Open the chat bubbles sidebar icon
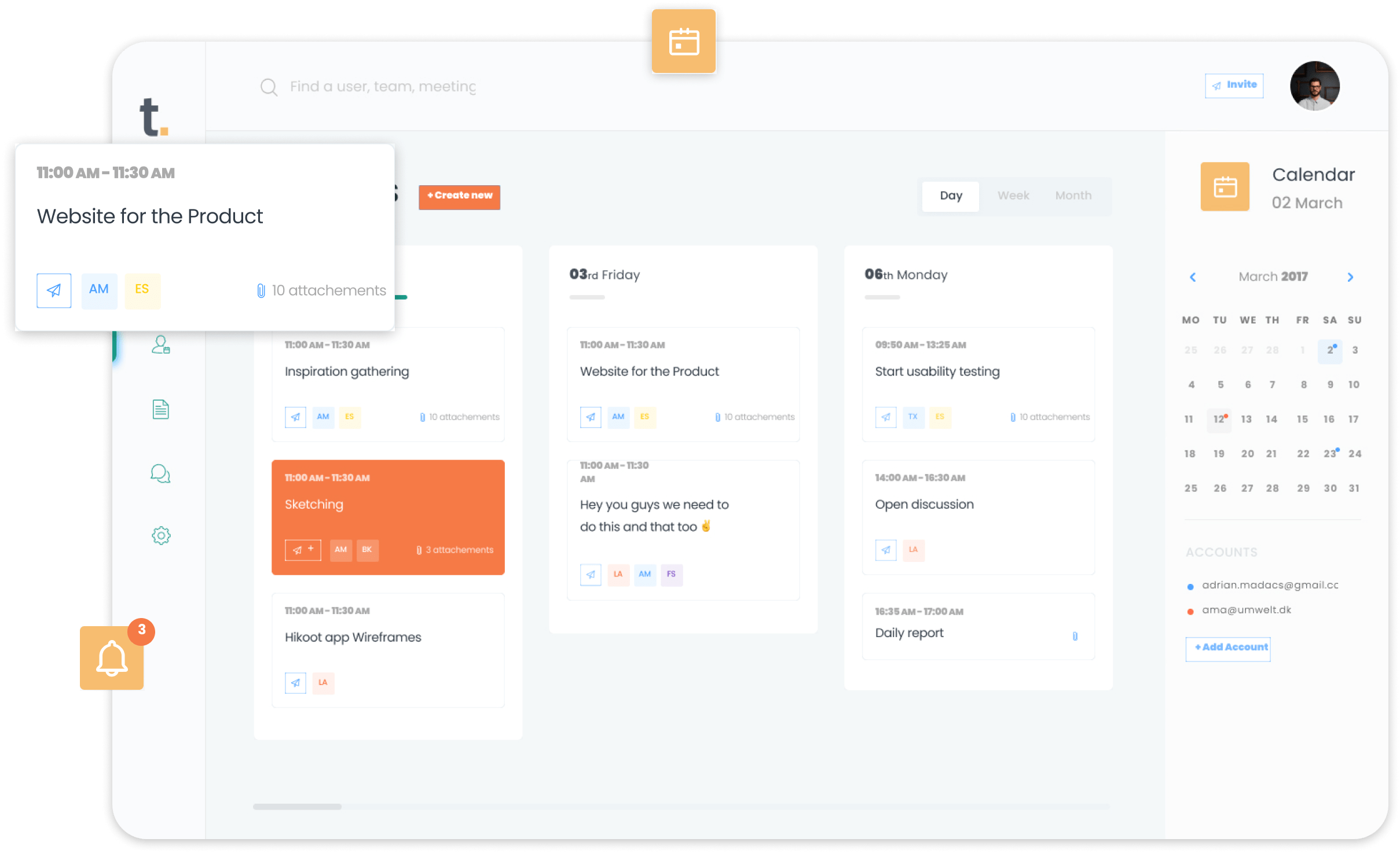Screen dimensions: 1400x853 [x=160, y=473]
